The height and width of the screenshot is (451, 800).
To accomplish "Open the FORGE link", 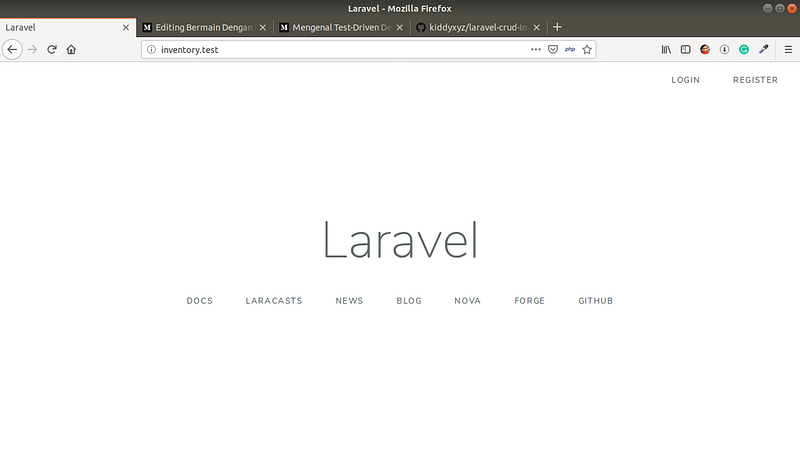I will coord(530,301).
